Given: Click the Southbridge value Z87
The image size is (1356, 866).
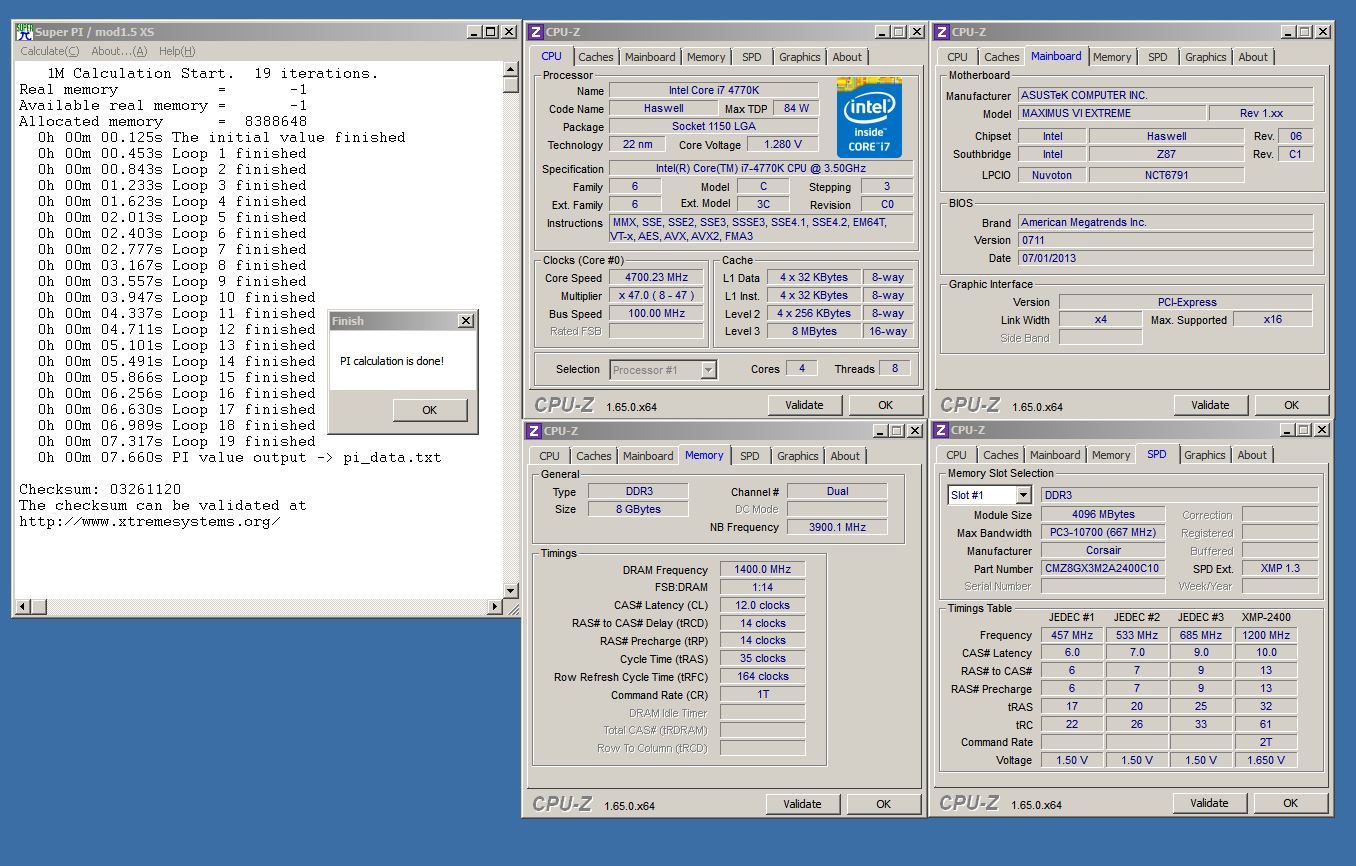Looking at the screenshot, I should tap(1166, 154).
